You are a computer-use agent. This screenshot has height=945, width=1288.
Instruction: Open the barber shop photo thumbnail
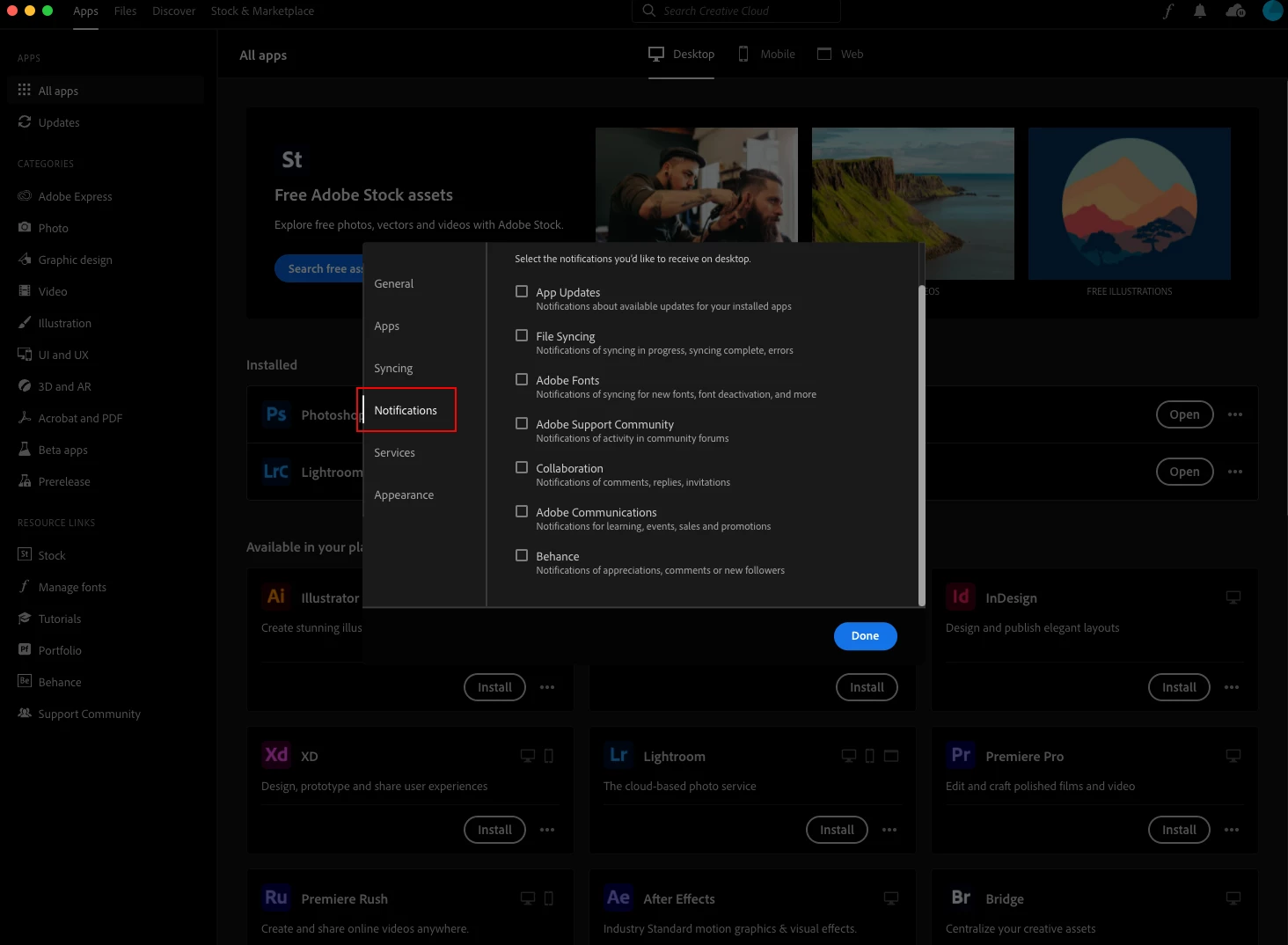pos(696,185)
